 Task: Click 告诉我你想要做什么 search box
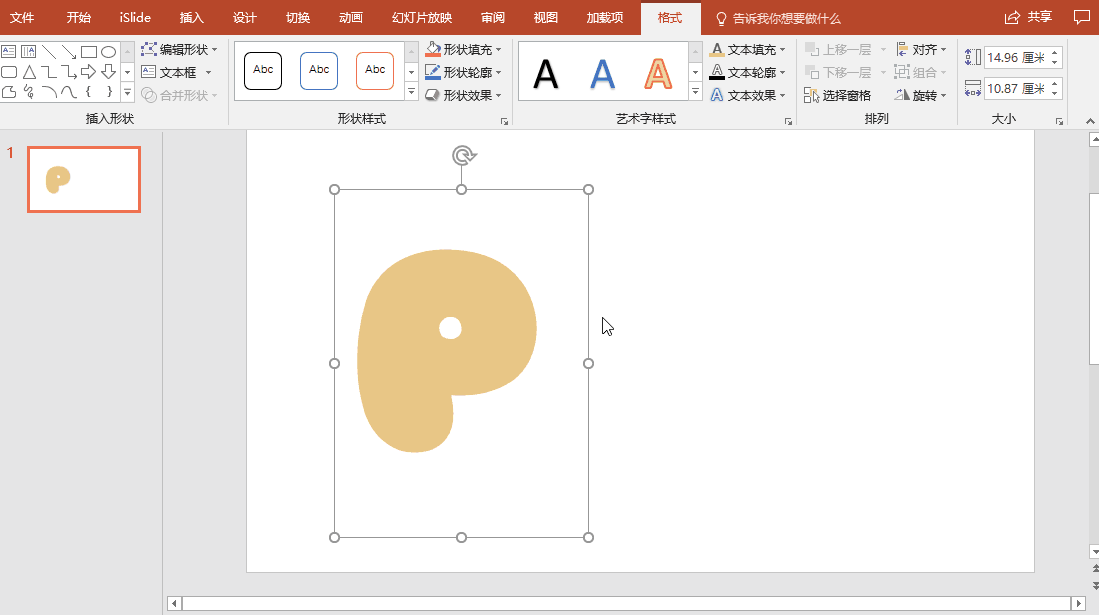778,18
